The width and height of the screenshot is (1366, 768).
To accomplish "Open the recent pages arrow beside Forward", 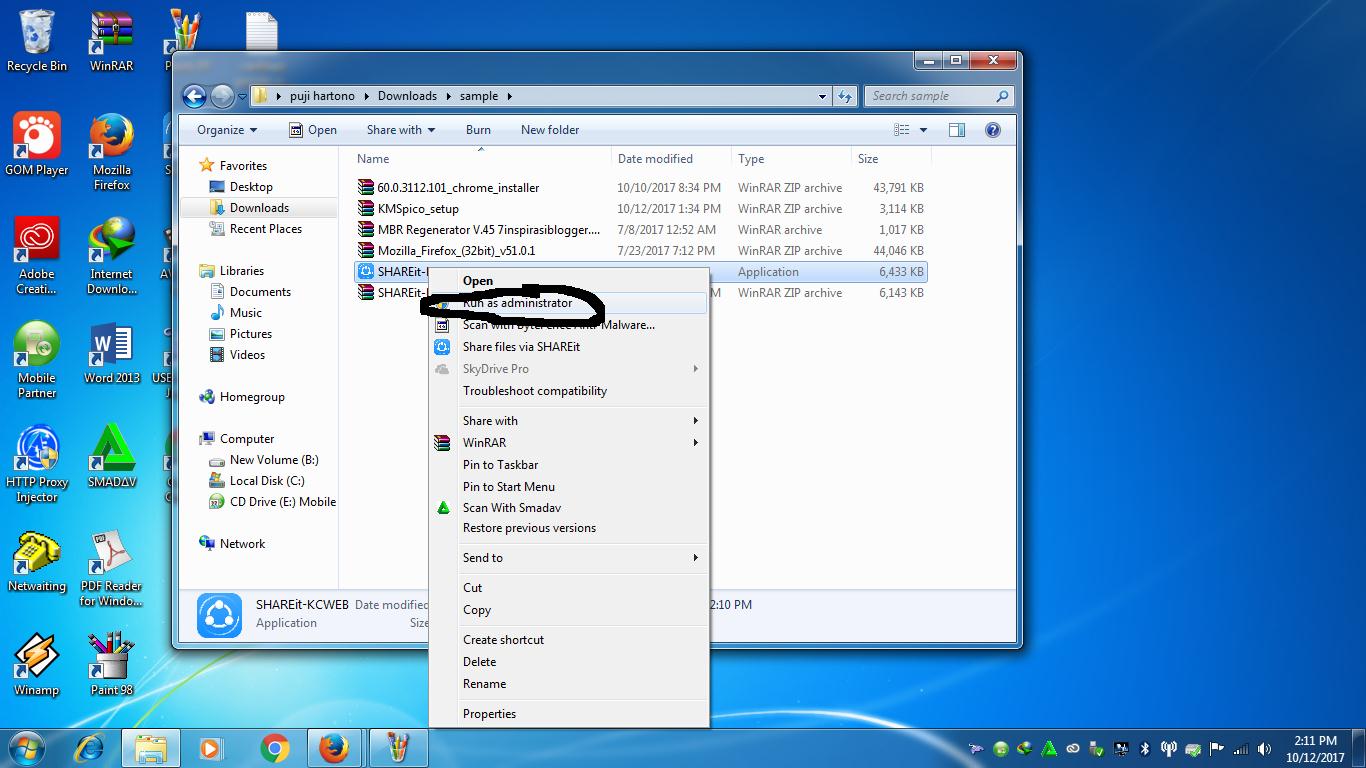I will (241, 96).
